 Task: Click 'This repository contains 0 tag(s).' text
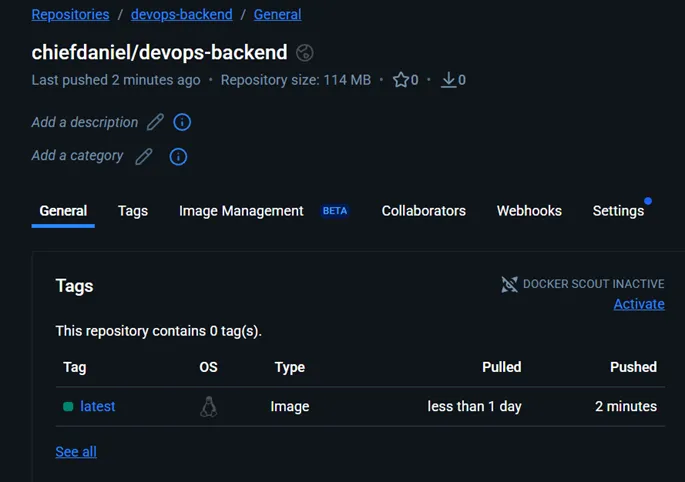[159, 331]
